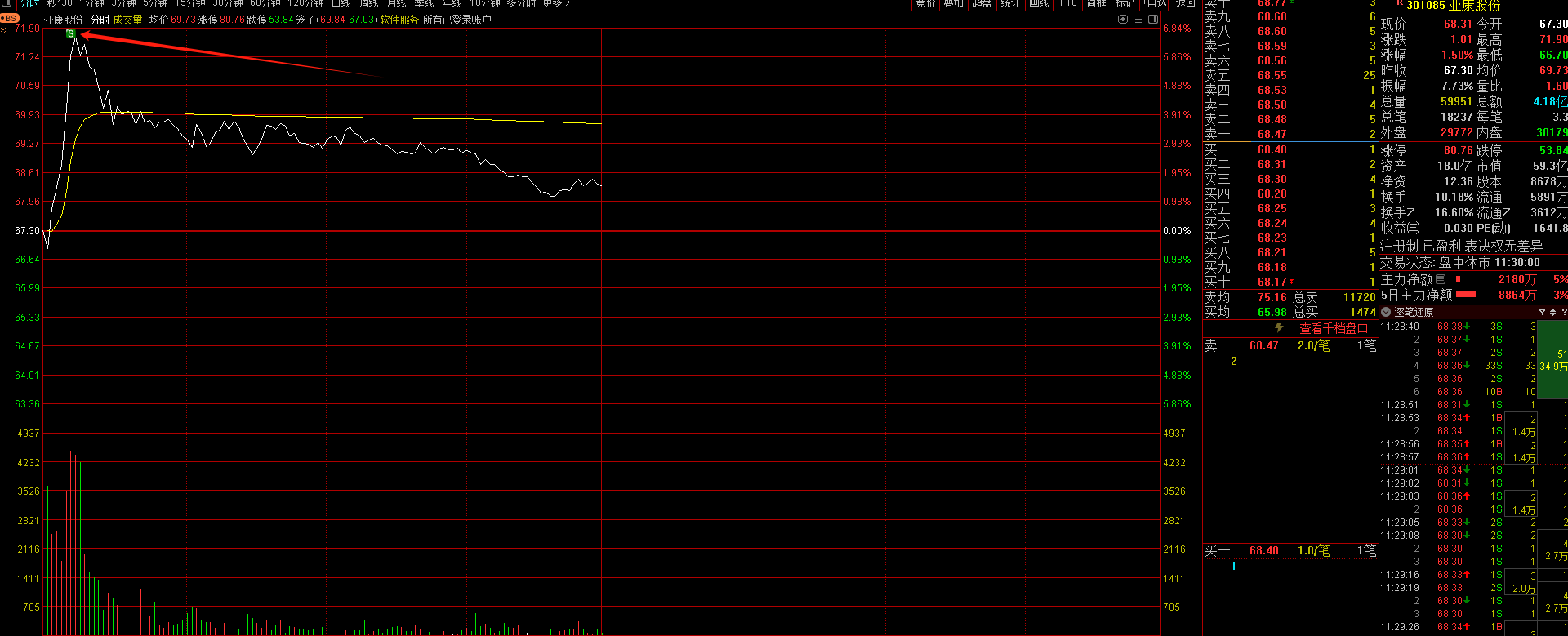
Task: Click the 买十 68.17 order row
Action: [1290, 282]
